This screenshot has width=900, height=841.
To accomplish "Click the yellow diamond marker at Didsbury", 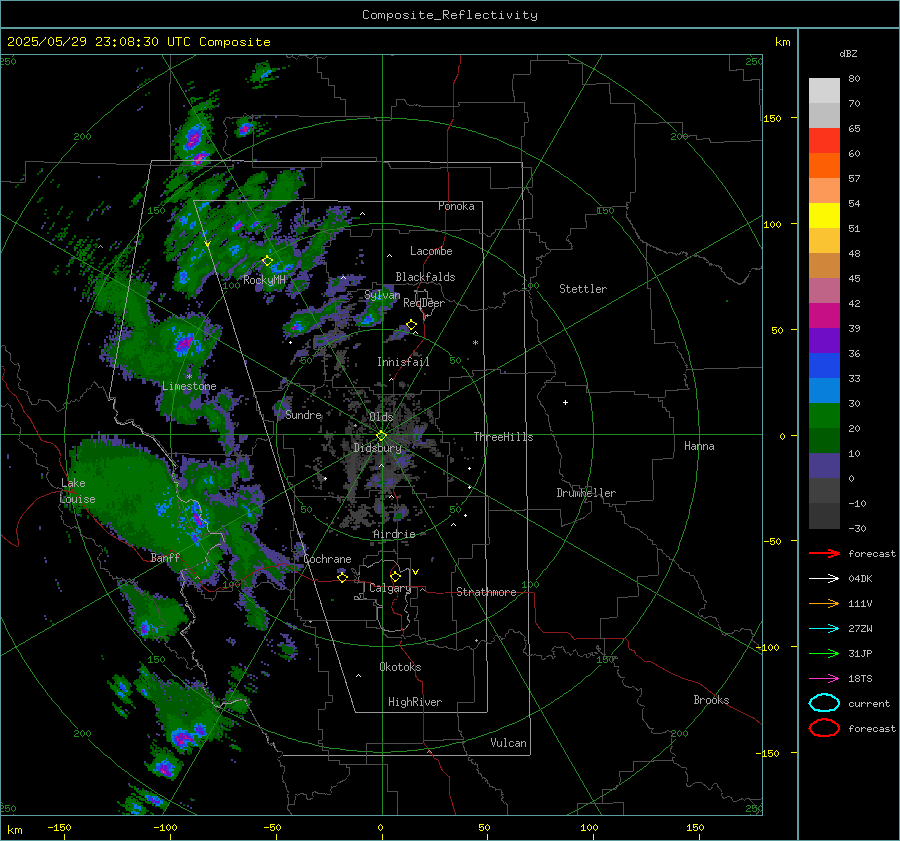I will (x=381, y=436).
